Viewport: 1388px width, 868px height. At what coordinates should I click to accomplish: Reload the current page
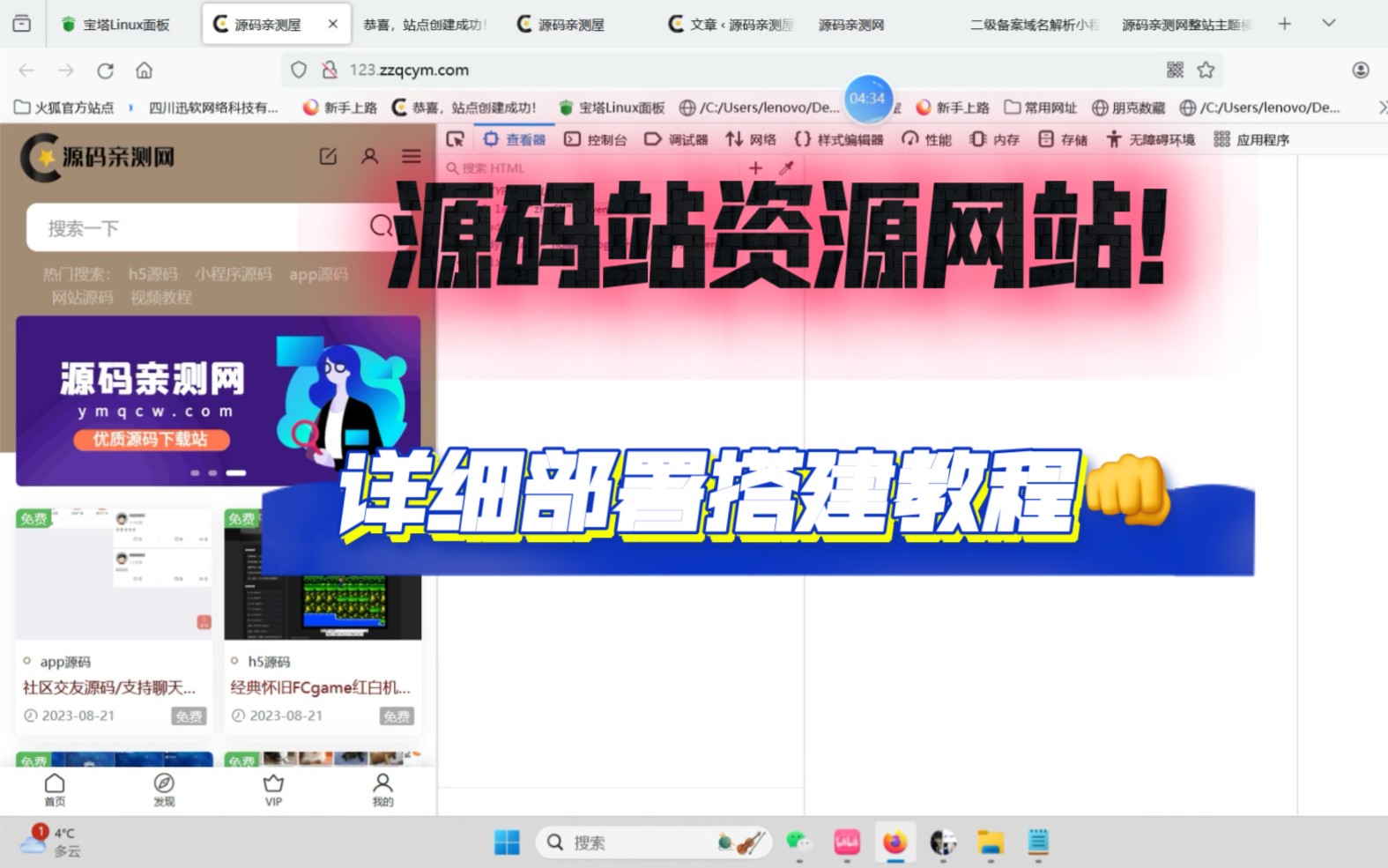point(105,70)
